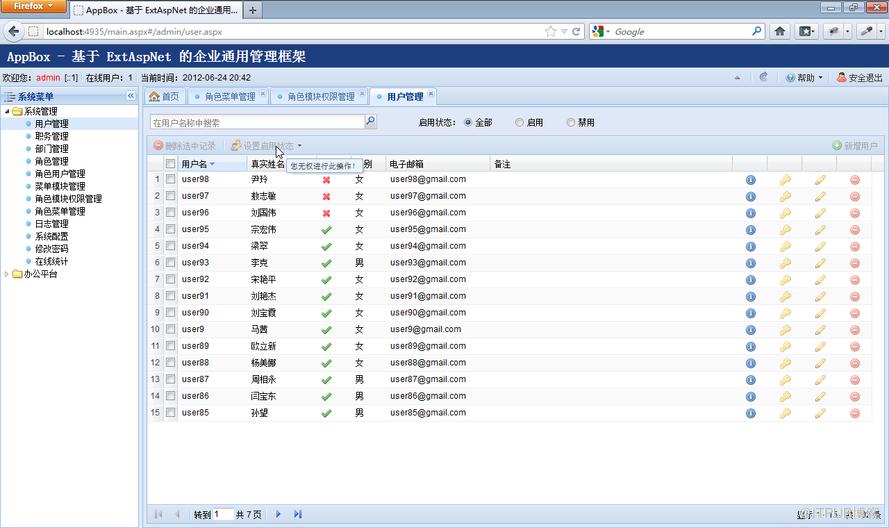
Task: Click the 删除选中记录 button
Action: pyautogui.click(x=185, y=146)
